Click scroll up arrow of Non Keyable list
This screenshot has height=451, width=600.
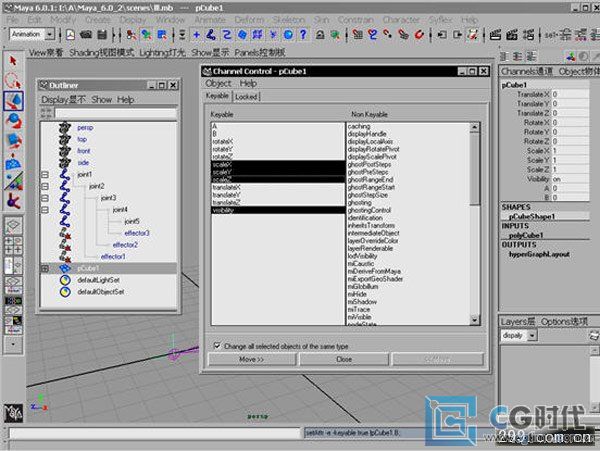click(x=474, y=127)
